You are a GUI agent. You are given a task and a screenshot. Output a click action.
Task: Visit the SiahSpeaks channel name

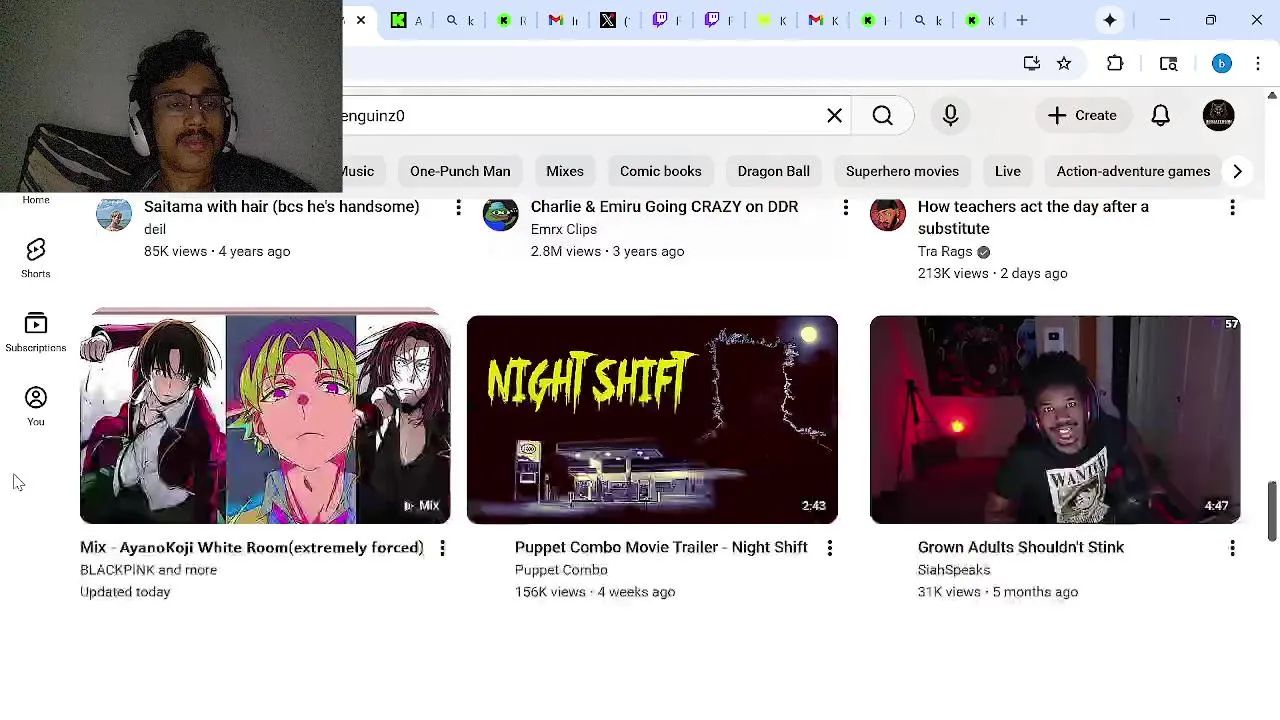point(954,570)
